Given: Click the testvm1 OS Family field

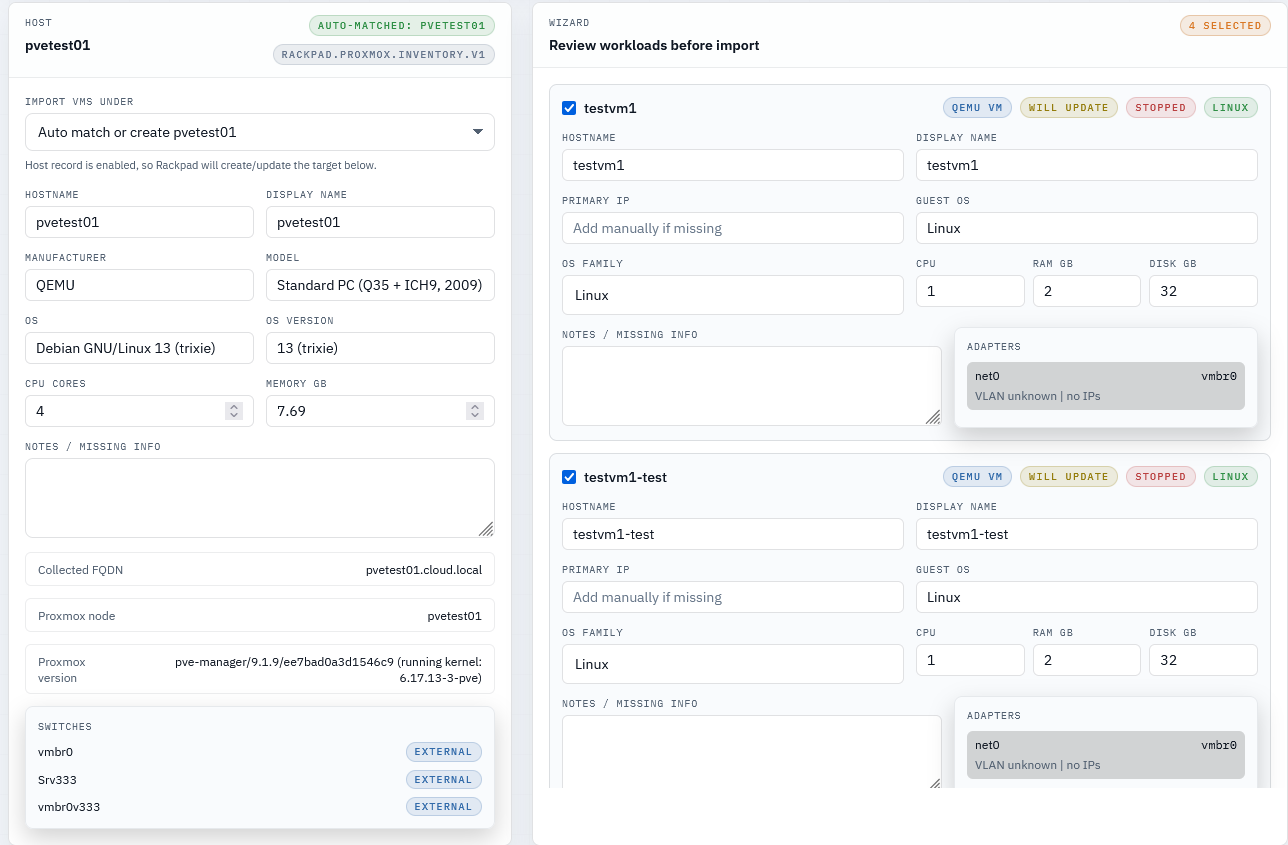Looking at the screenshot, I should (733, 295).
